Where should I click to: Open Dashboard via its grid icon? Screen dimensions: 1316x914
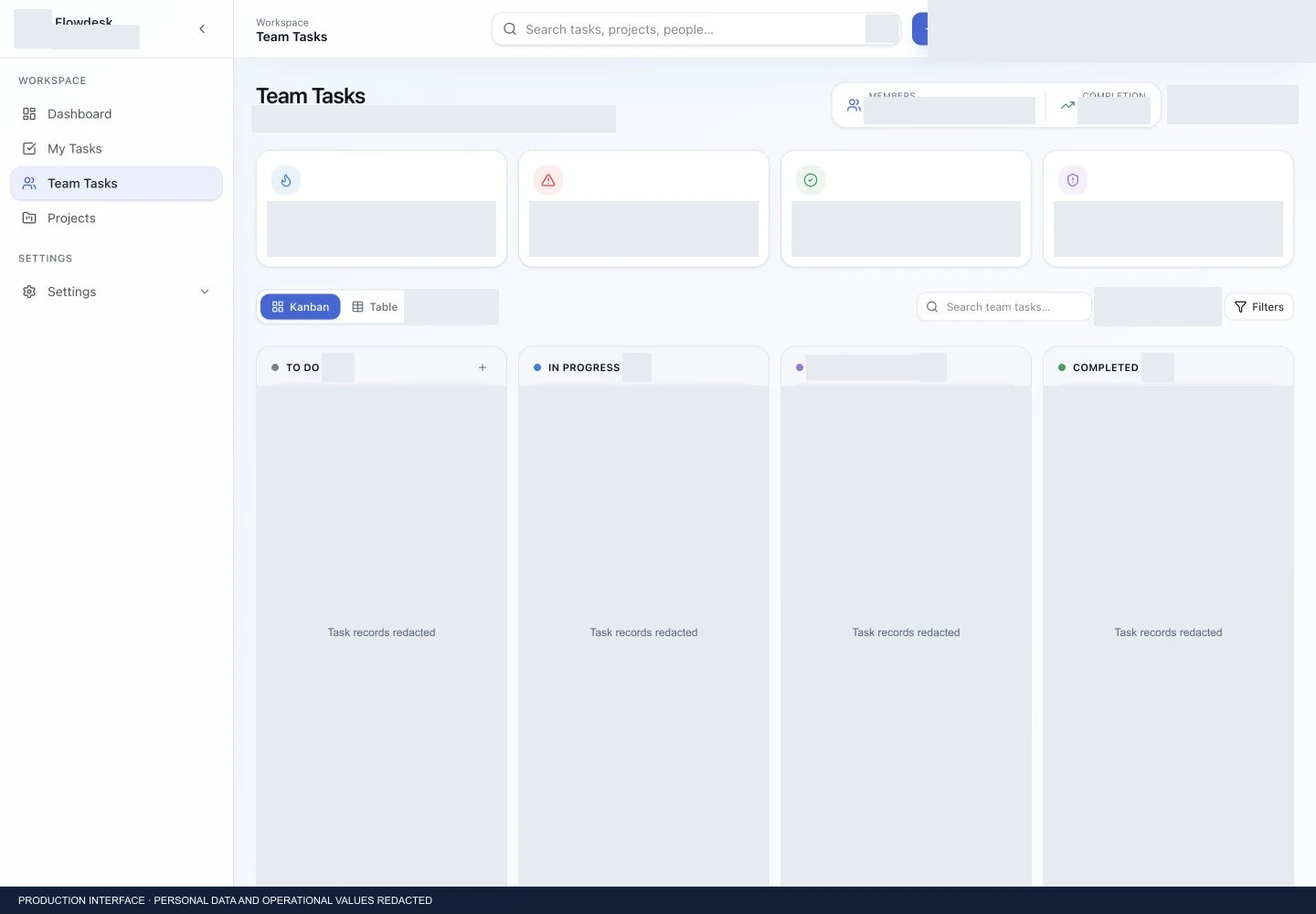[x=29, y=114]
